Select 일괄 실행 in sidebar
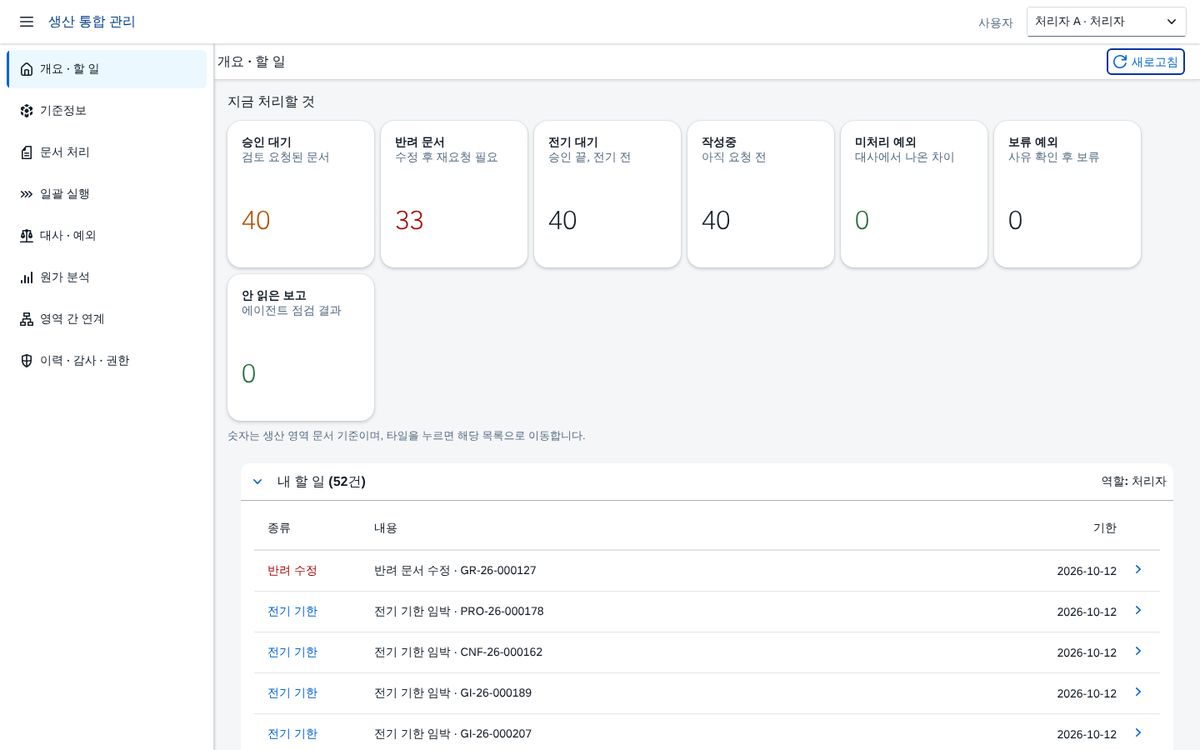This screenshot has width=1200, height=750. pos(107,194)
